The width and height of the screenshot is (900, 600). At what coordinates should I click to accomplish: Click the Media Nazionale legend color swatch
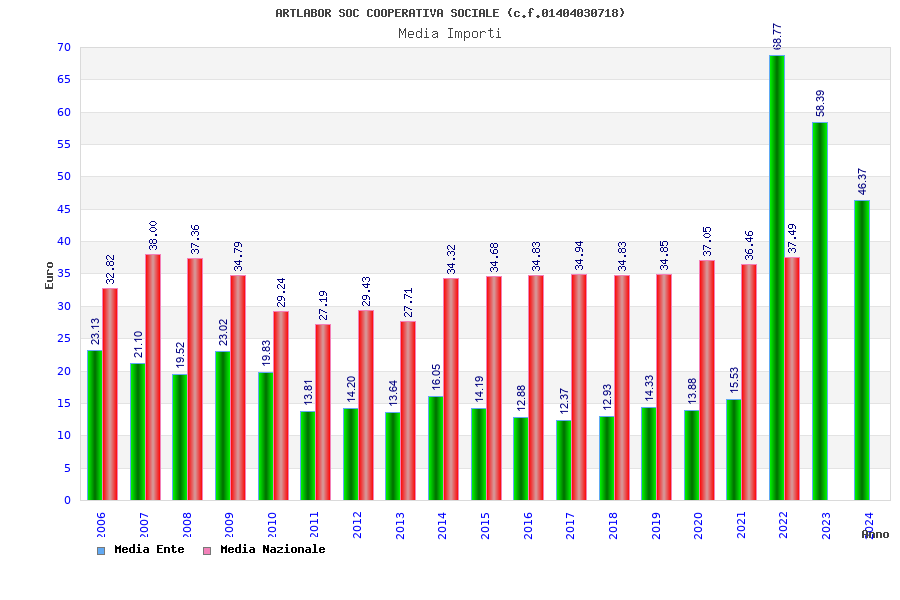tap(207, 551)
